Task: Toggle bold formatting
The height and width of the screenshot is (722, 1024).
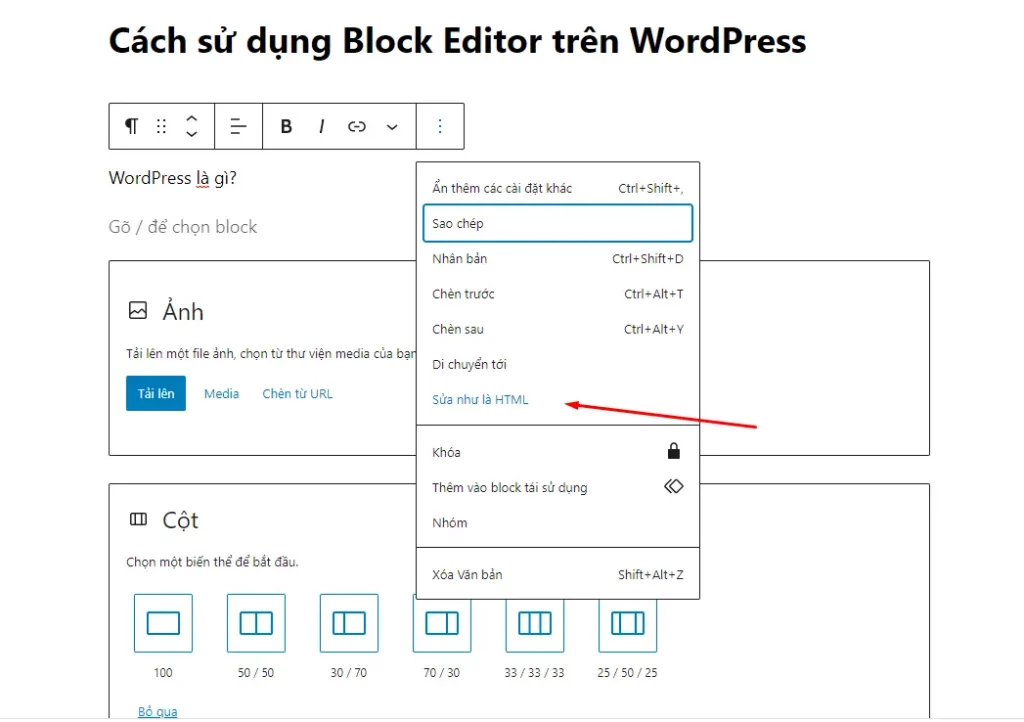Action: pos(286,126)
